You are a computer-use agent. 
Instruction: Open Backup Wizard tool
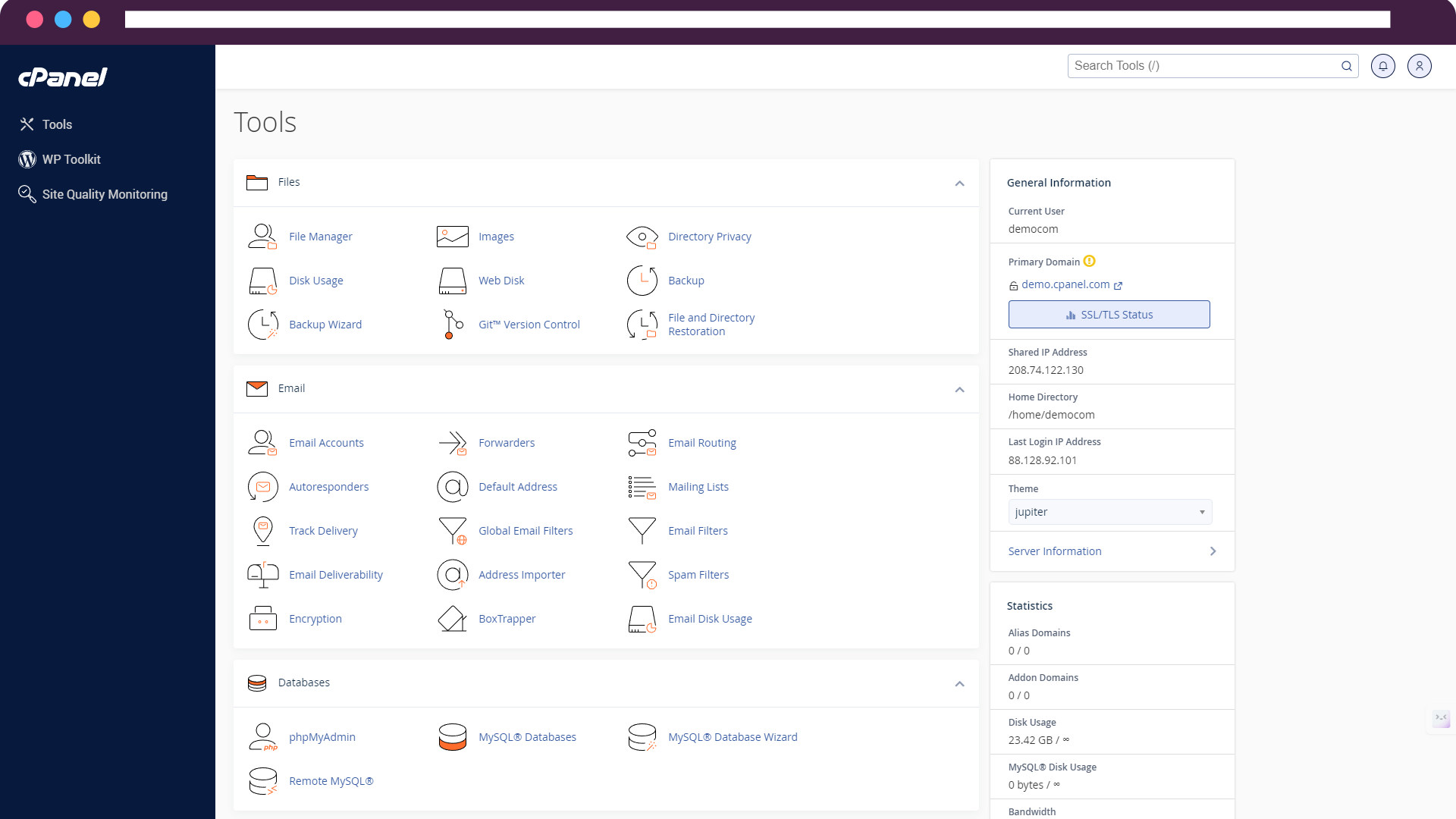pyautogui.click(x=325, y=324)
